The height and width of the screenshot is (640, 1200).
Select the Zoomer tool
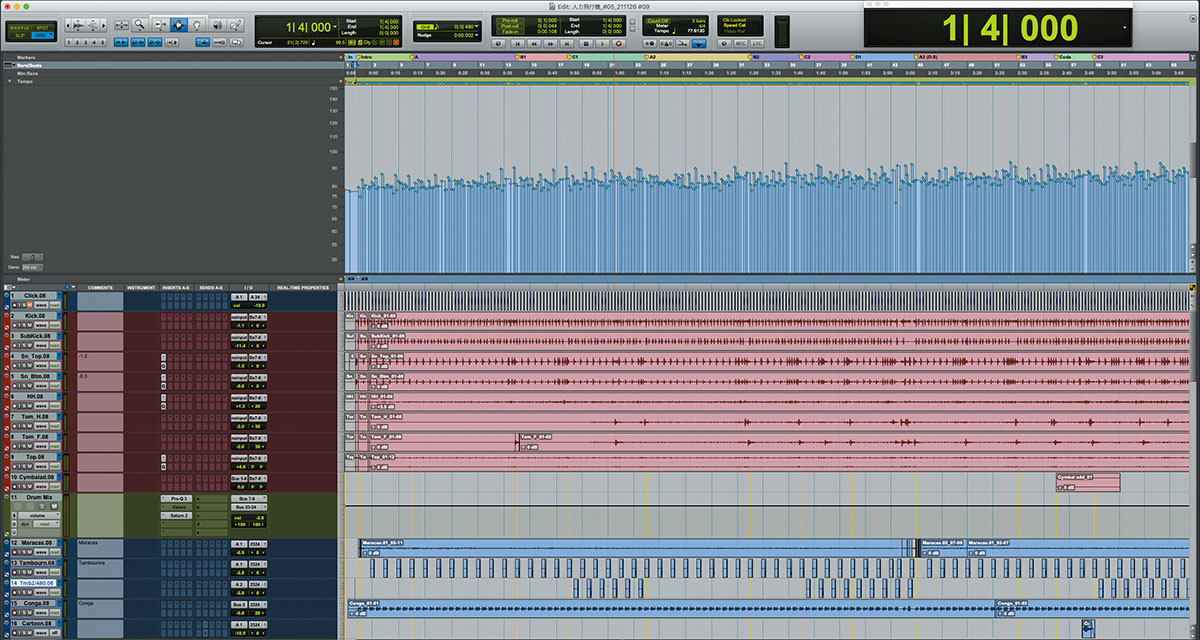point(139,25)
